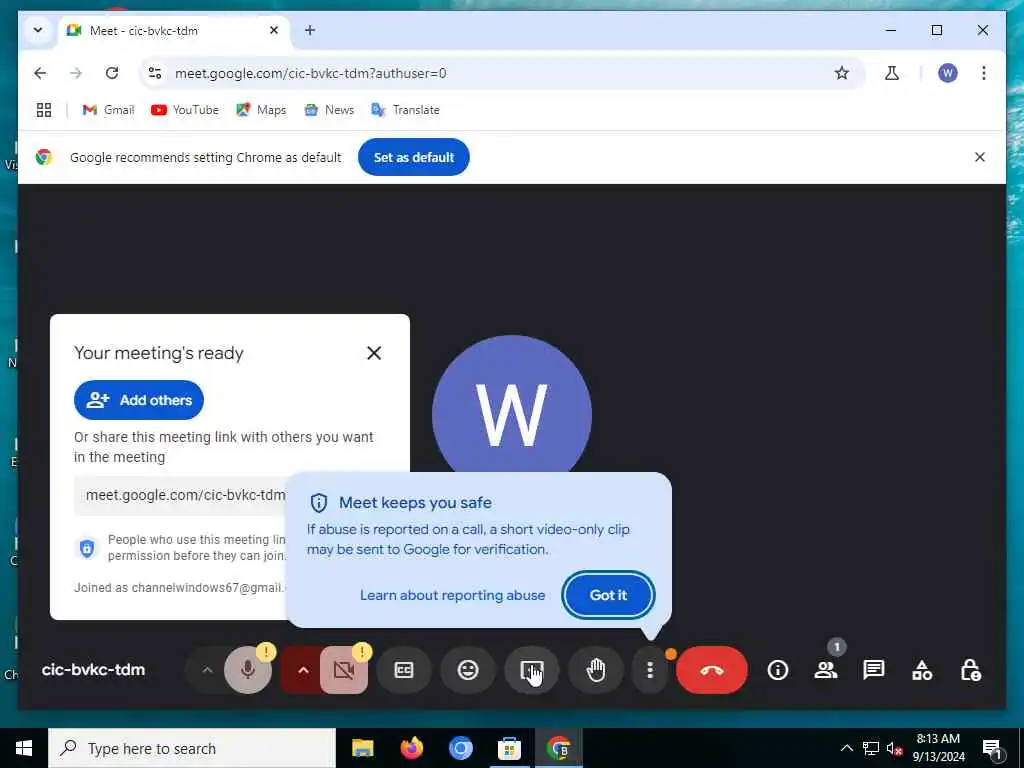Click the taskbar search box

pos(192,748)
